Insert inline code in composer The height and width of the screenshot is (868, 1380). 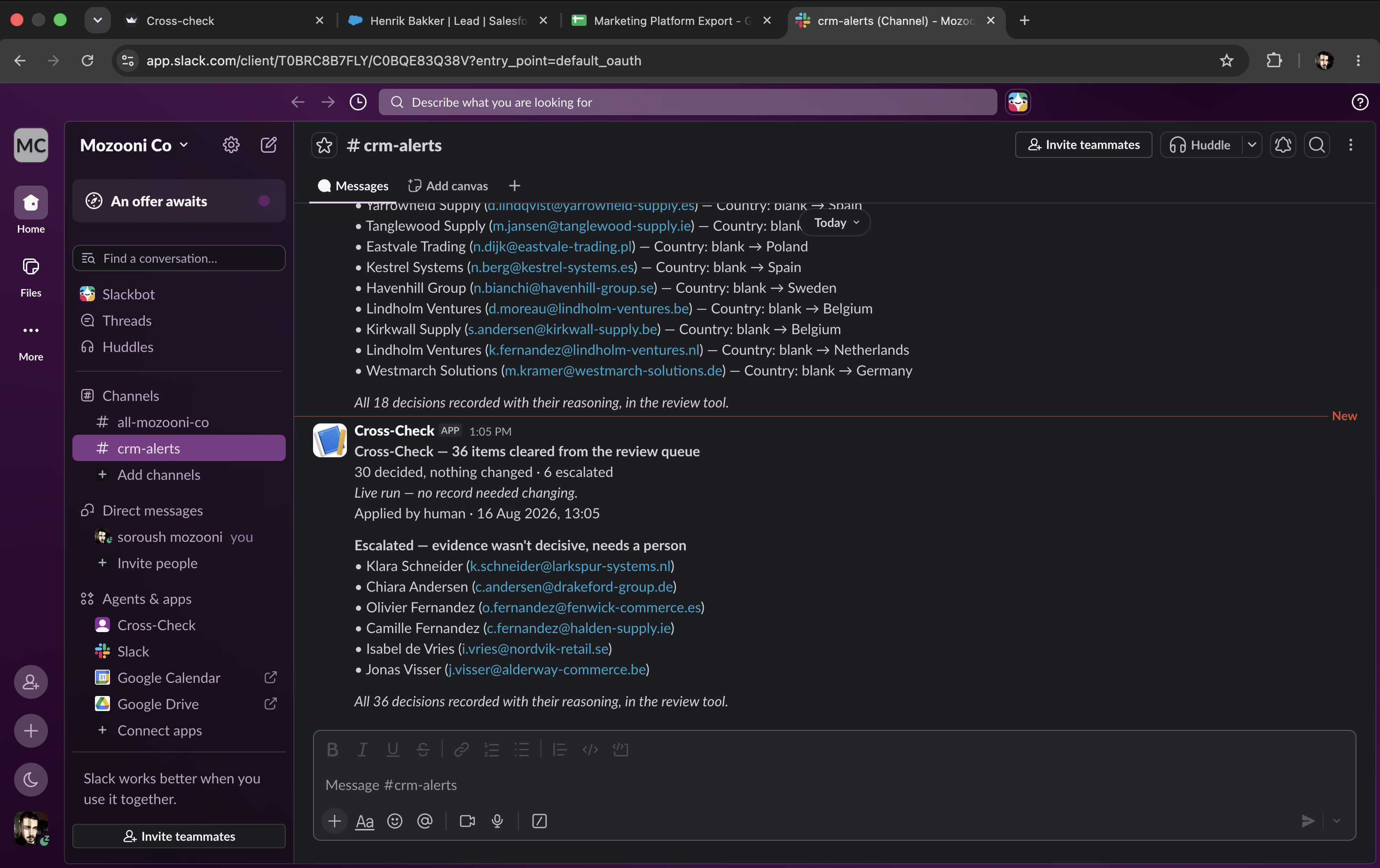point(590,750)
